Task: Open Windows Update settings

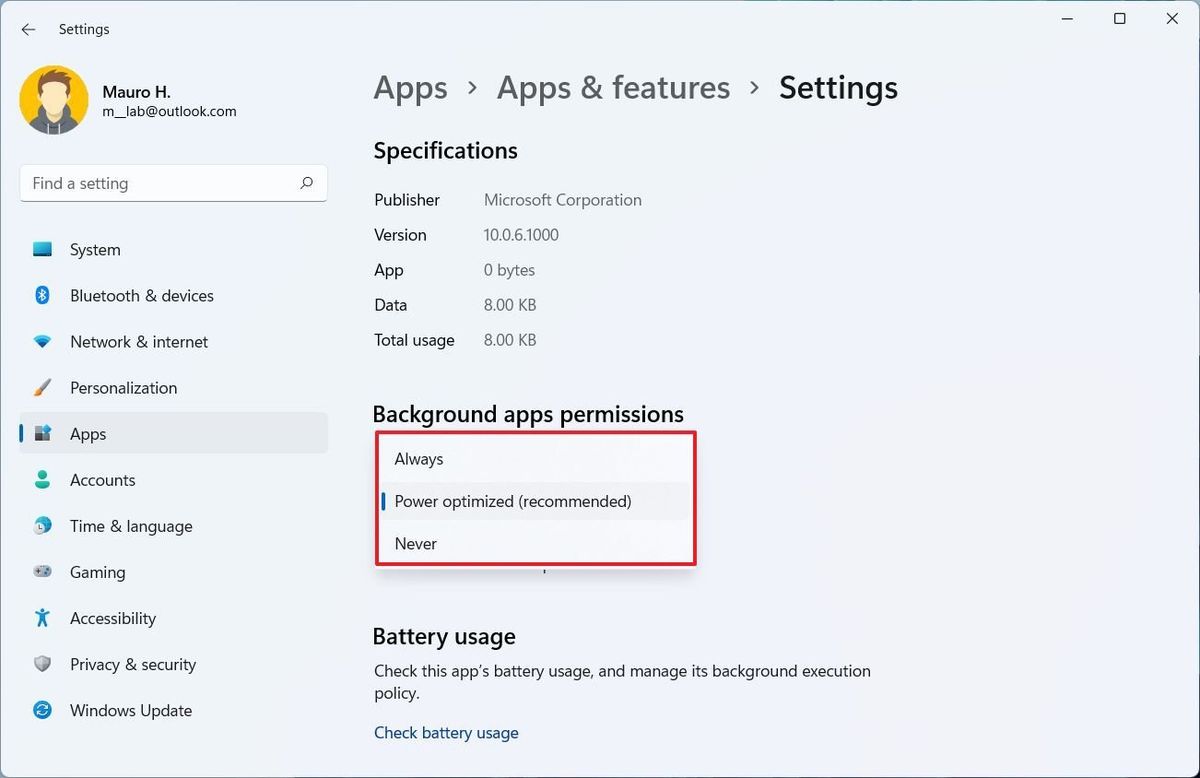Action: (42, 710)
